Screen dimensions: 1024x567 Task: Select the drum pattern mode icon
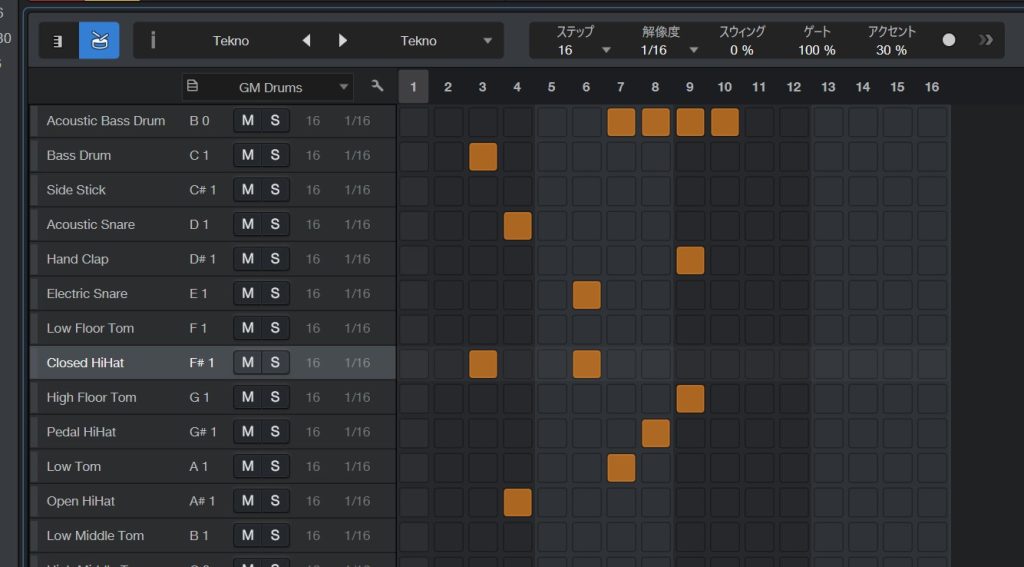(98, 41)
